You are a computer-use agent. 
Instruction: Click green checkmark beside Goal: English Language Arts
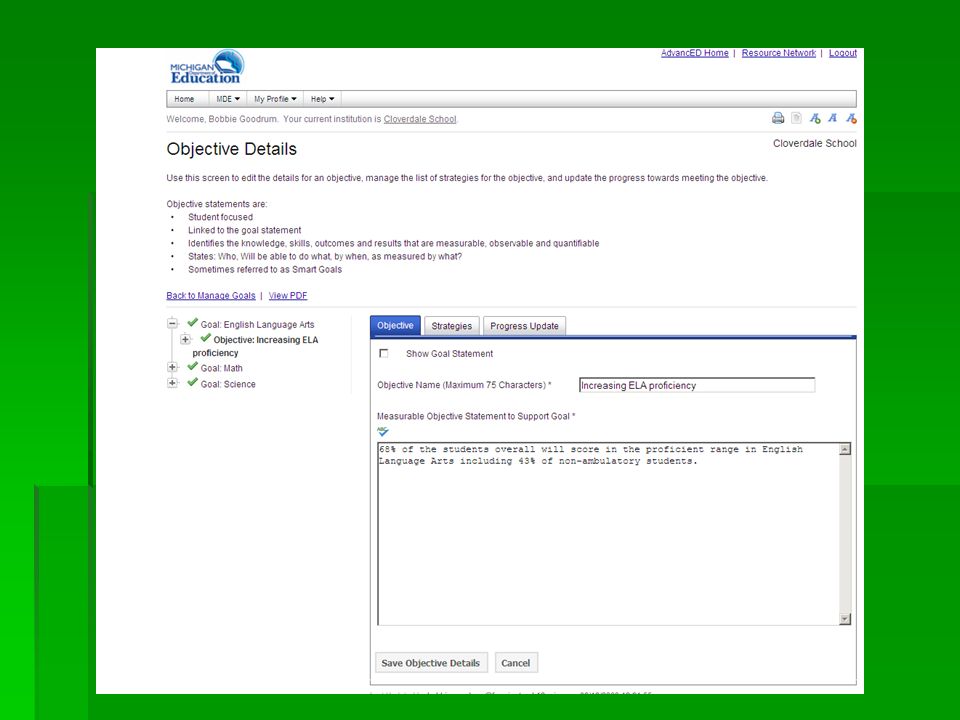[192, 323]
